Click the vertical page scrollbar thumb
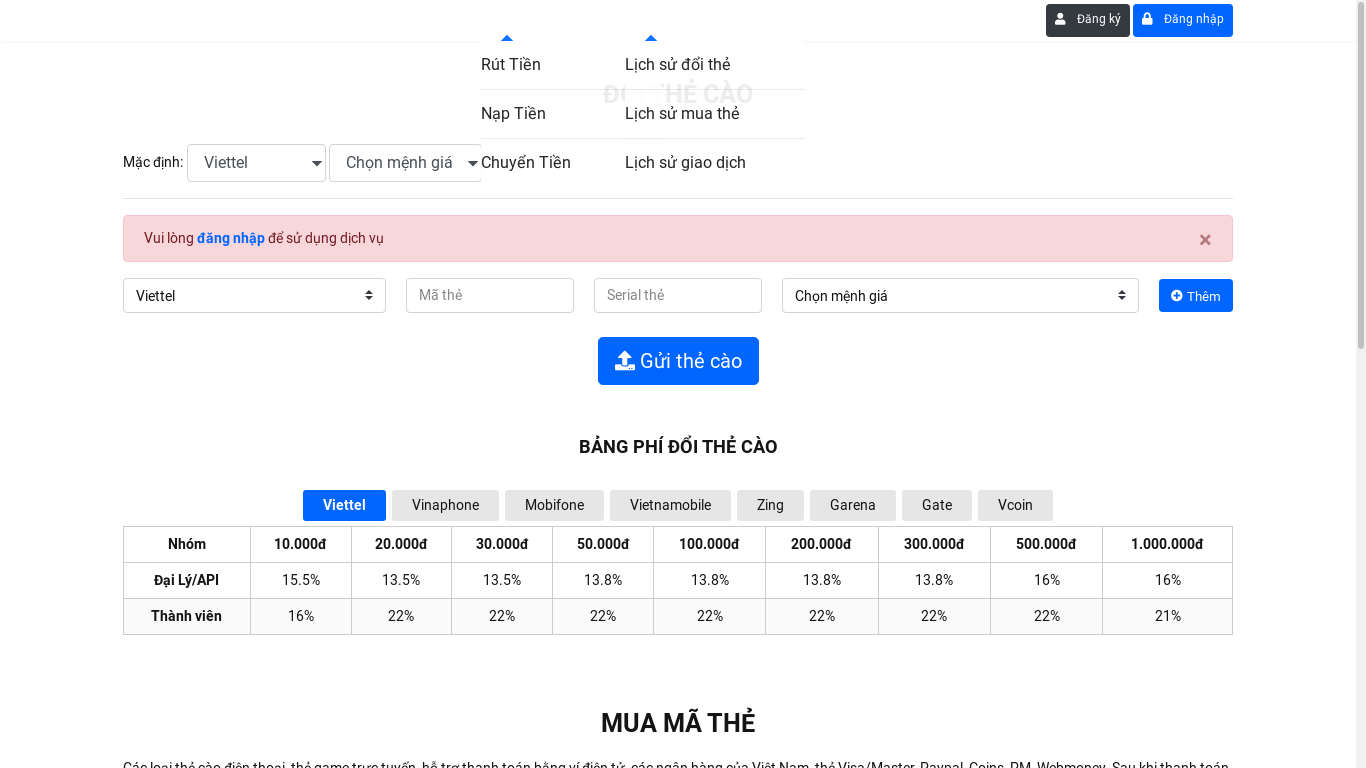Image resolution: width=1366 pixels, height=768 pixels. pyautogui.click(x=1360, y=175)
